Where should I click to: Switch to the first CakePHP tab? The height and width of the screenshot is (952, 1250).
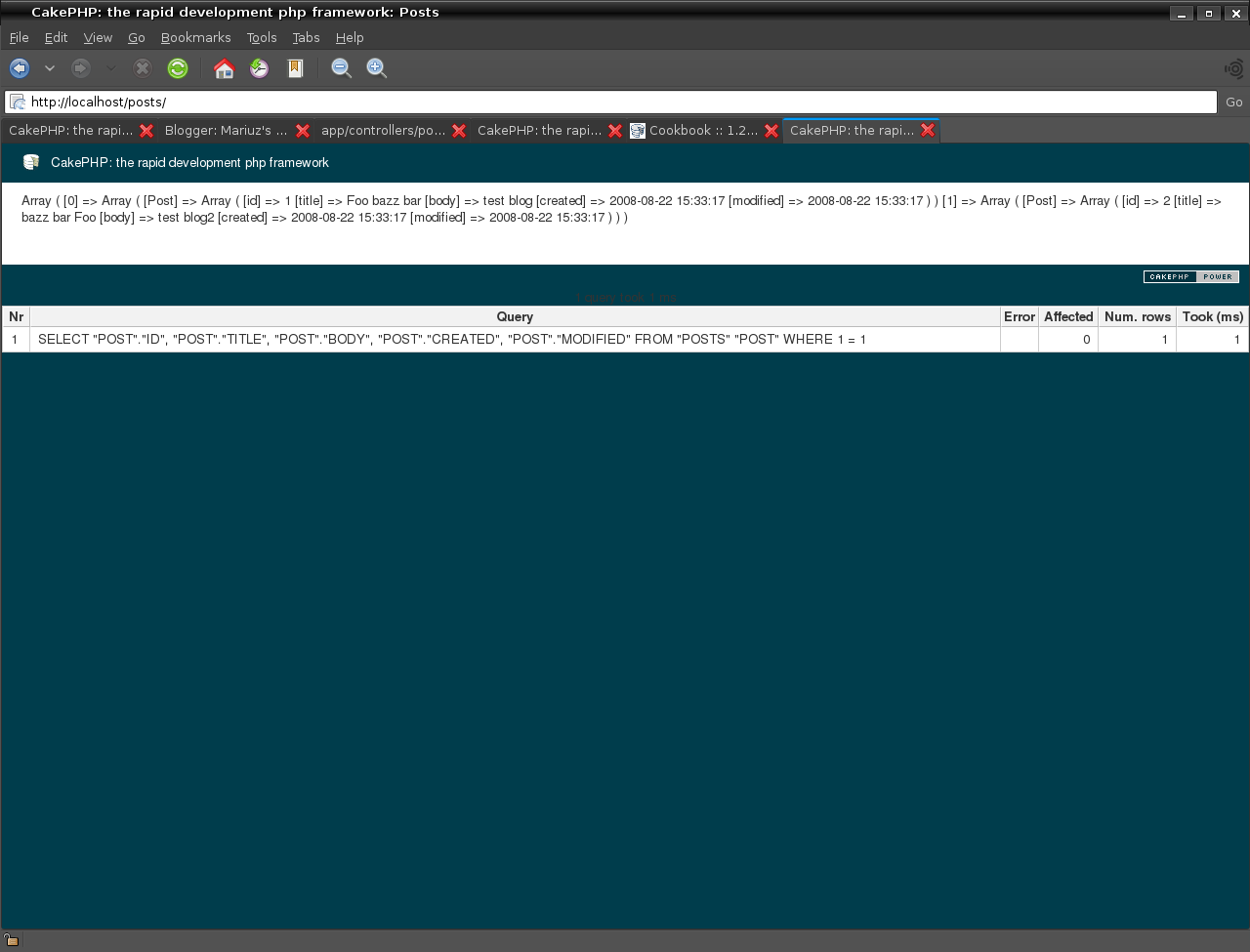click(70, 131)
